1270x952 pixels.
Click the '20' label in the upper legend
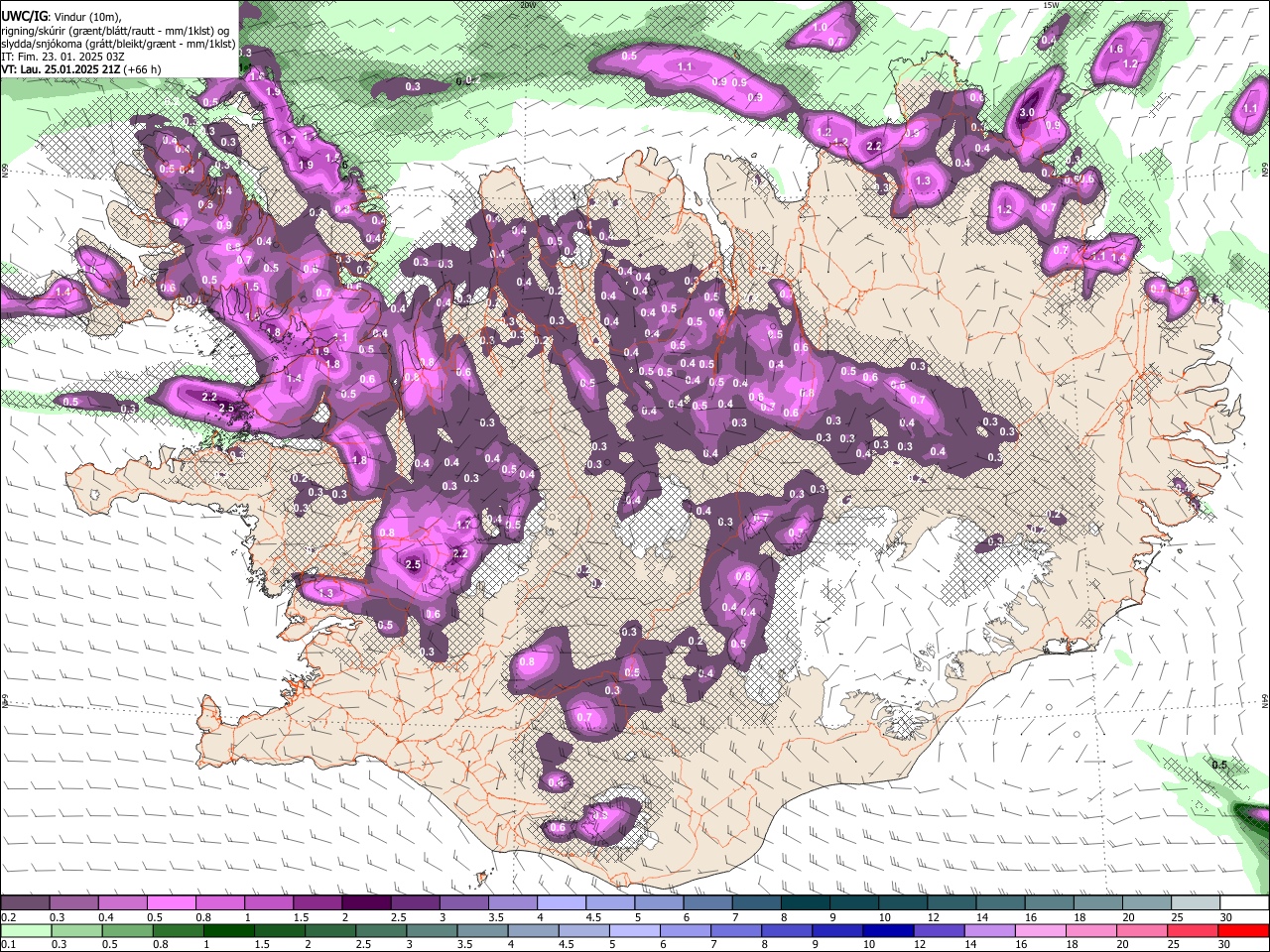click(x=1128, y=917)
